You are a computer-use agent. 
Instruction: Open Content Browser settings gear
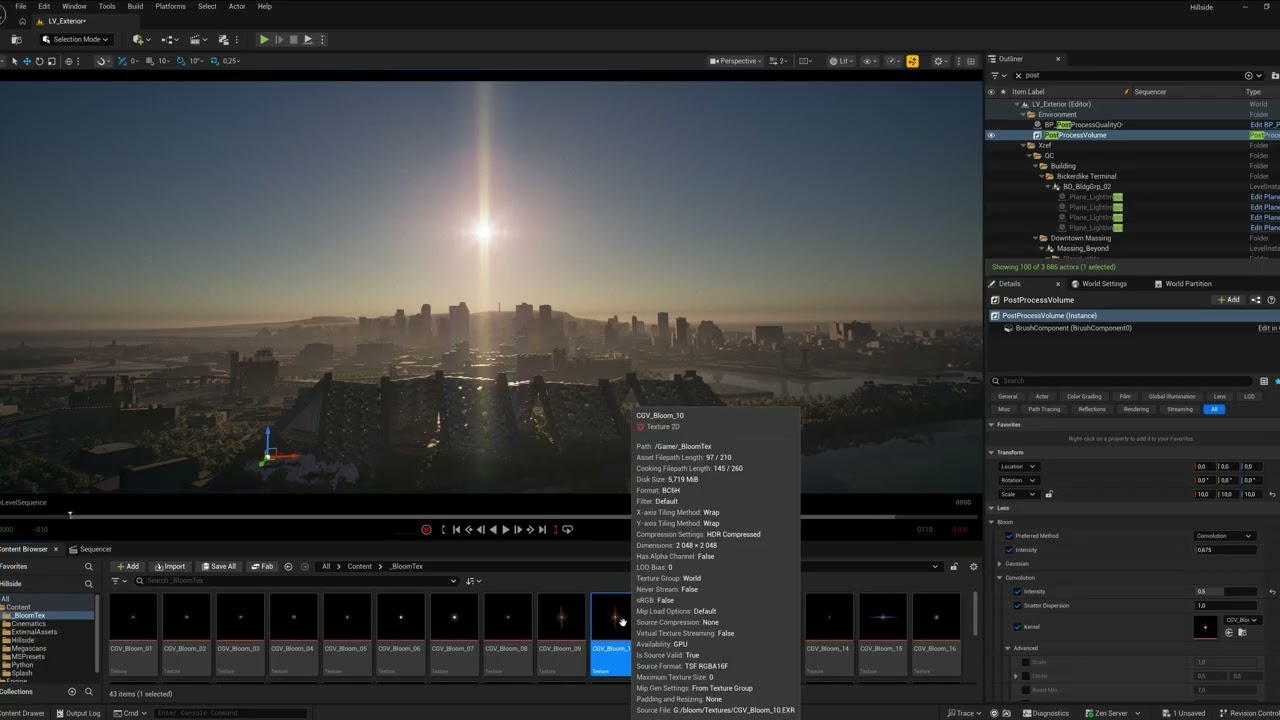point(973,566)
